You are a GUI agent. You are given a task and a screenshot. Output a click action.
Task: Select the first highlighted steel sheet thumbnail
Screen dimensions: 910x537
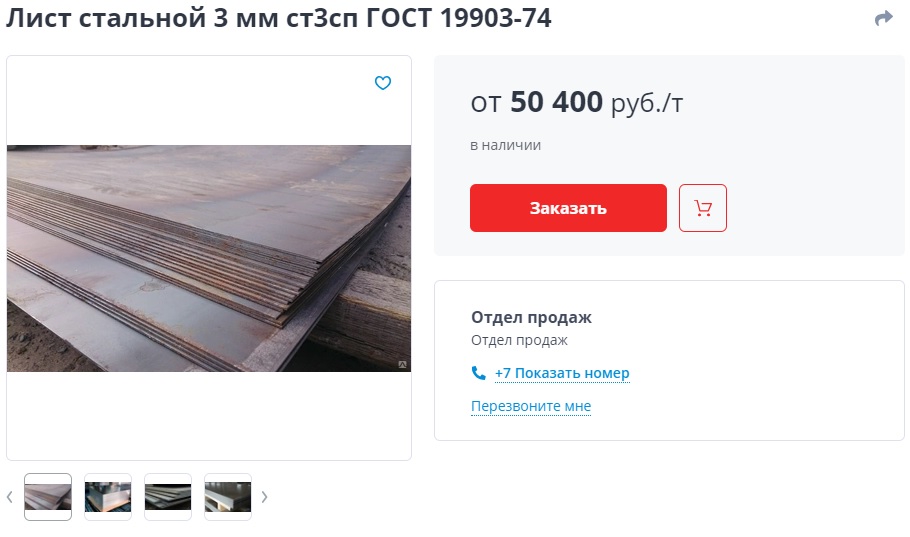[x=48, y=497]
